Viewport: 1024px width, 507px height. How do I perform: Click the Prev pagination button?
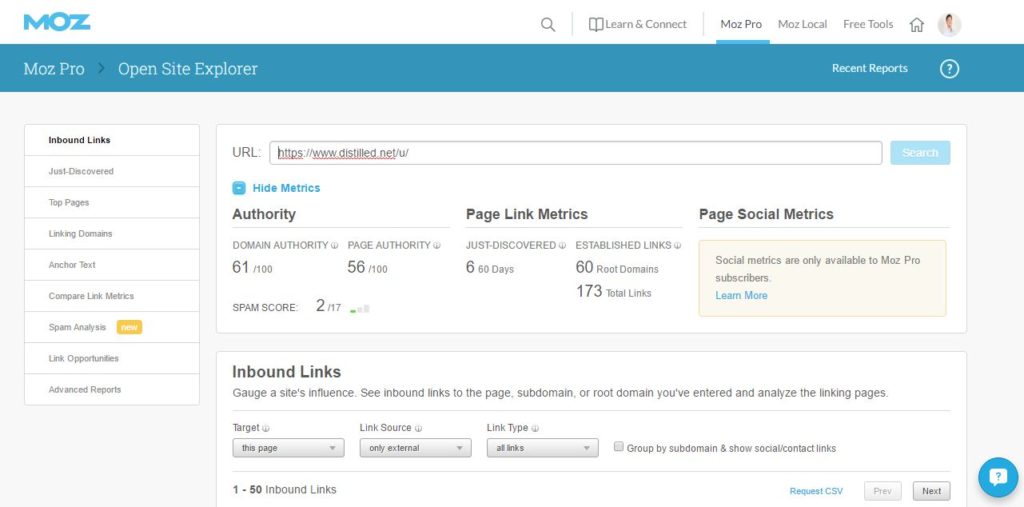coord(882,491)
